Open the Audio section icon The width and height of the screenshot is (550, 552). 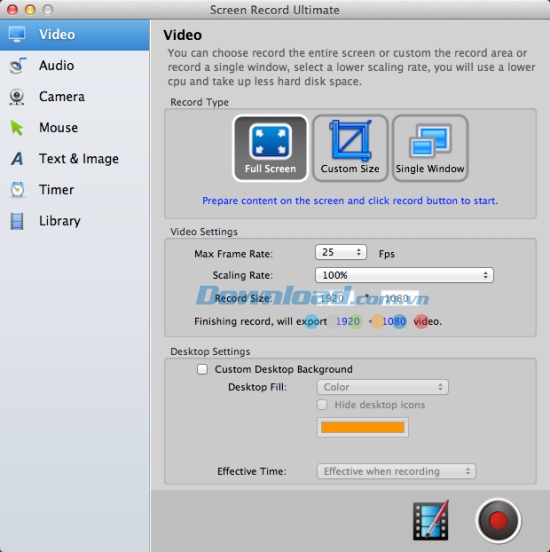point(18,65)
